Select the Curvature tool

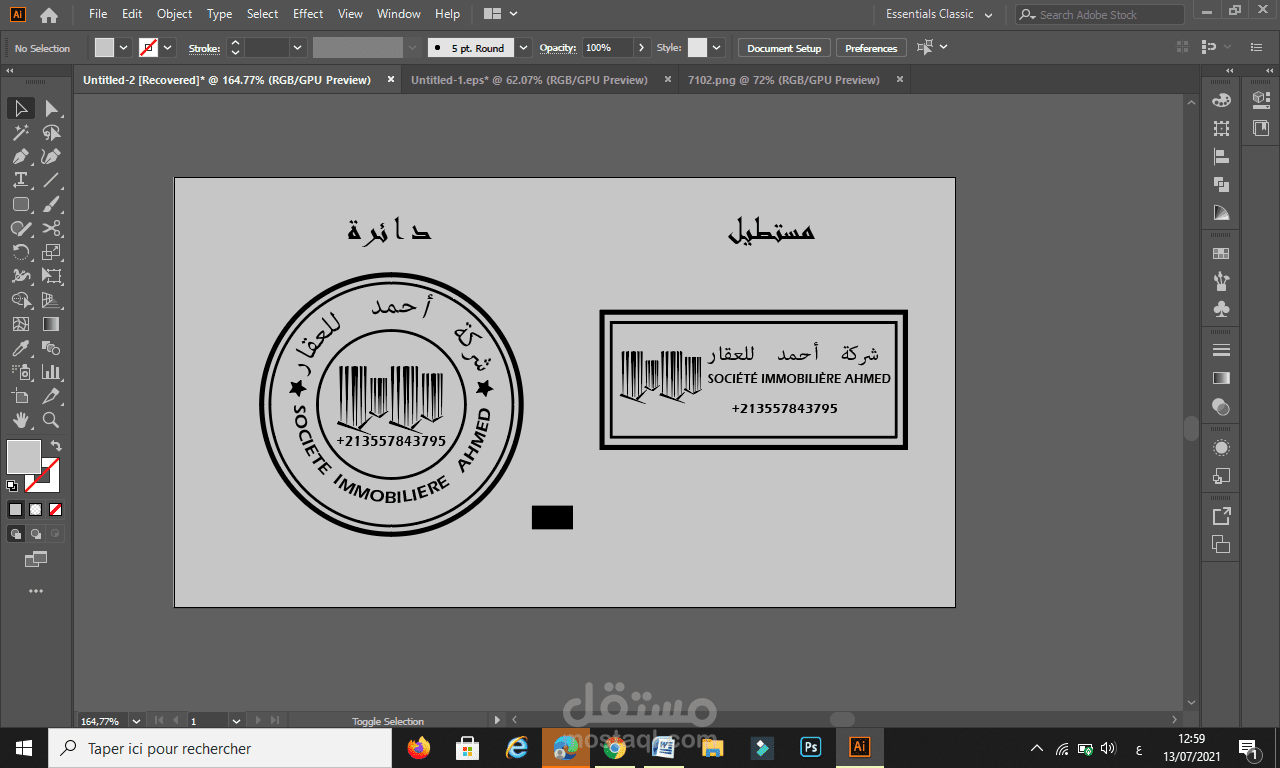click(52, 156)
